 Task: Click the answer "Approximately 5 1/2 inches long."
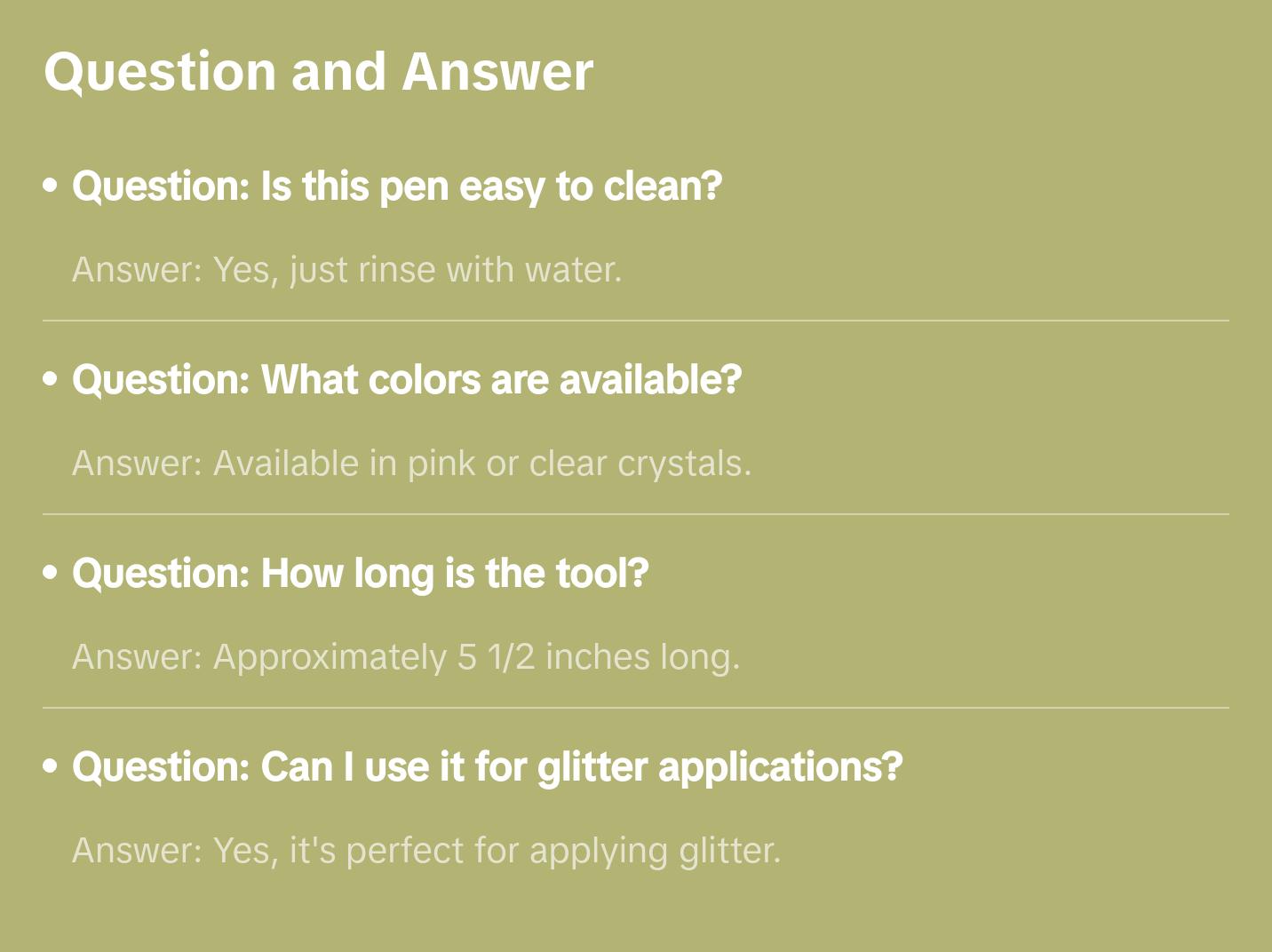[x=406, y=657]
